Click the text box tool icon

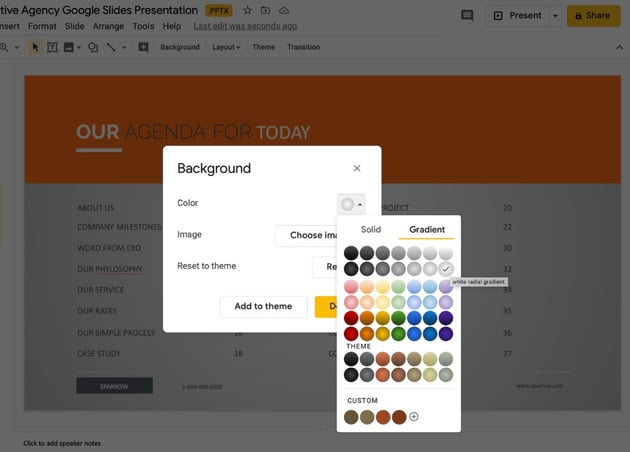coord(52,47)
